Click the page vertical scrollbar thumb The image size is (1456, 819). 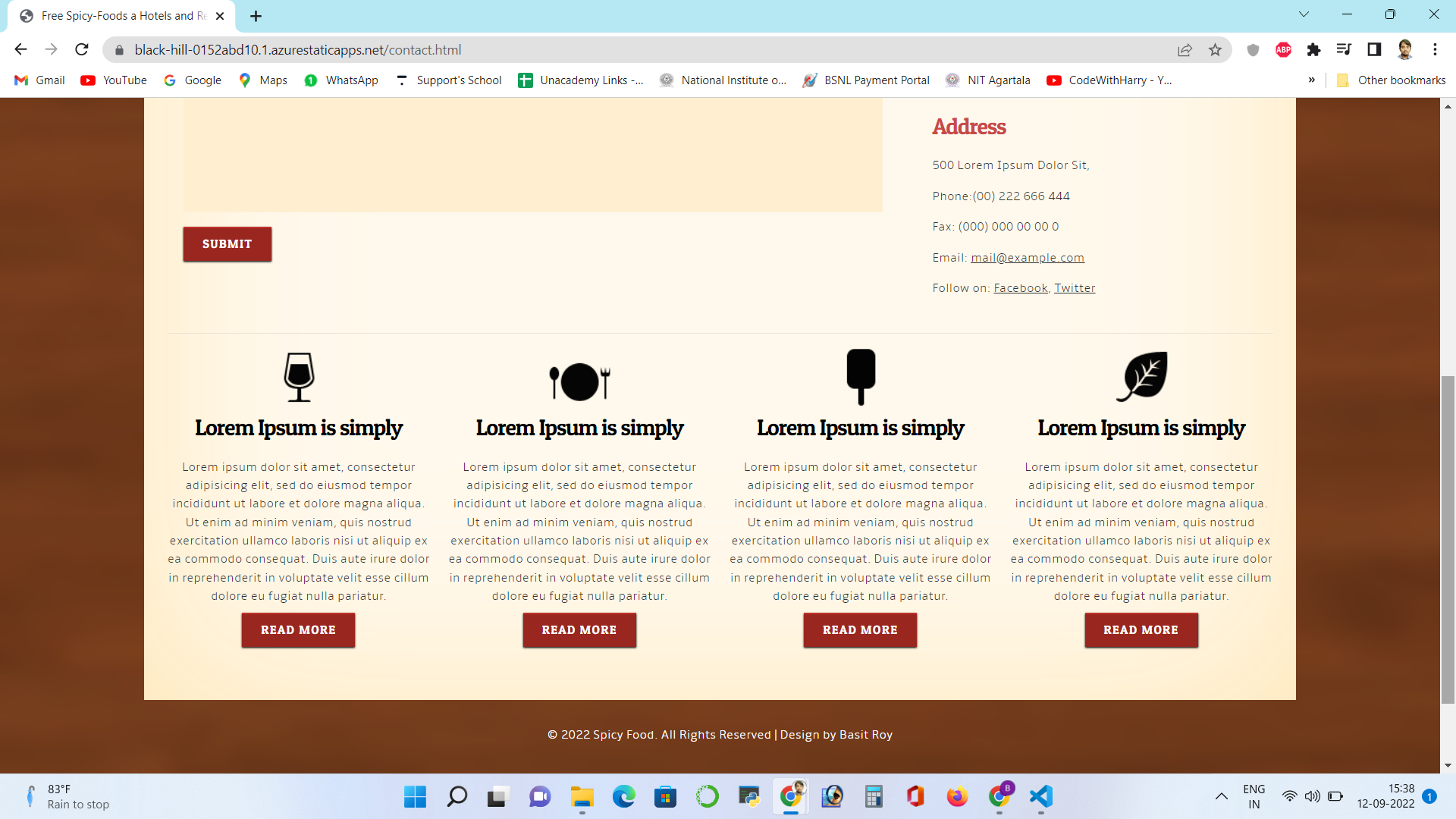click(x=1448, y=539)
